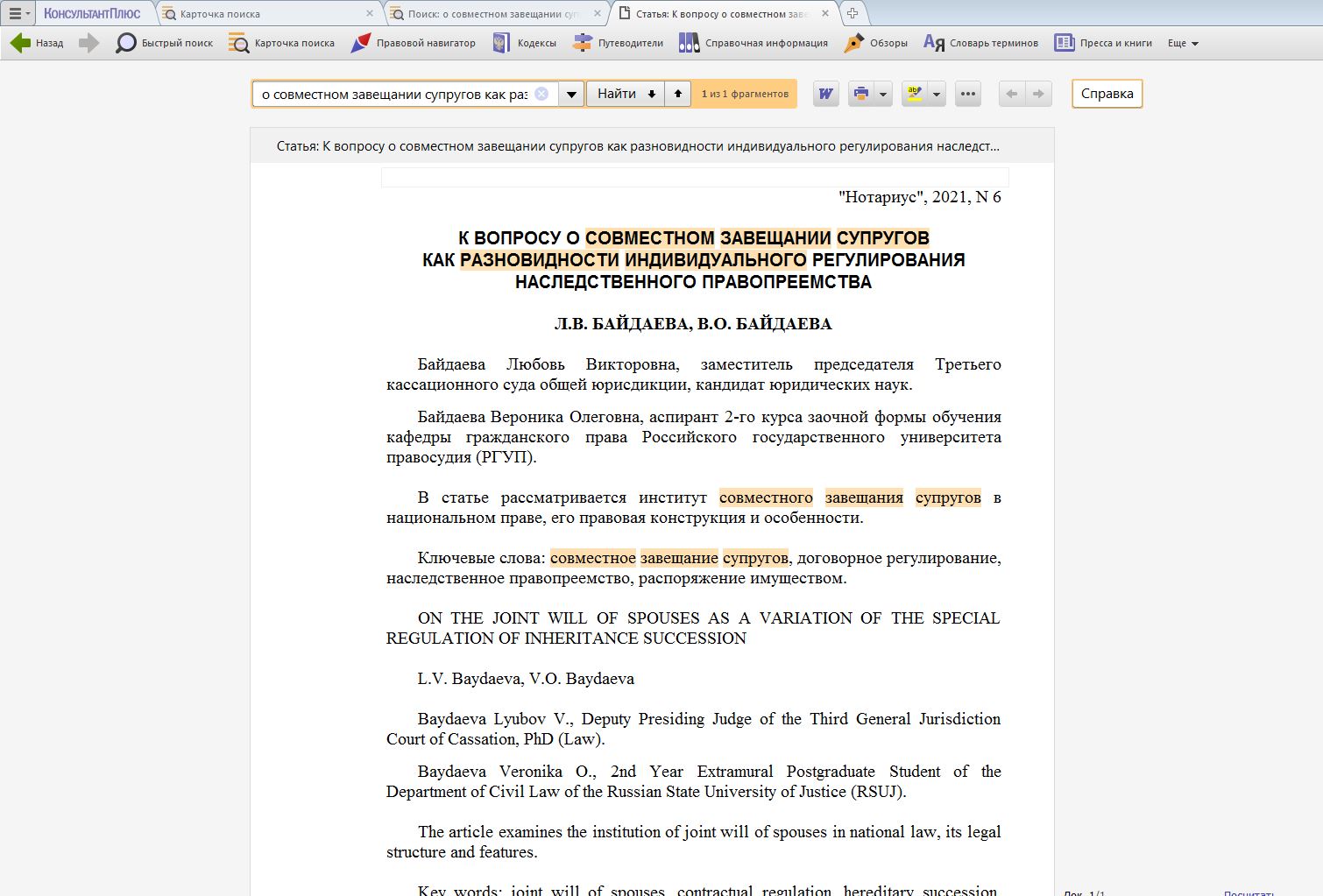This screenshot has width=1323, height=896.
Task: Expand the print options dropdown arrow
Action: pyautogui.click(x=883, y=94)
